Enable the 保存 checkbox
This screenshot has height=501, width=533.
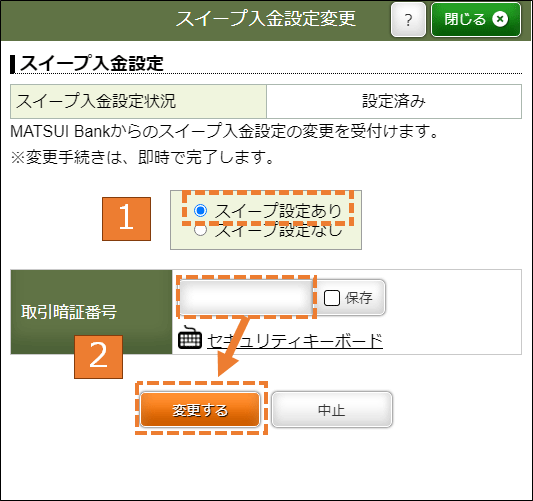tap(331, 298)
